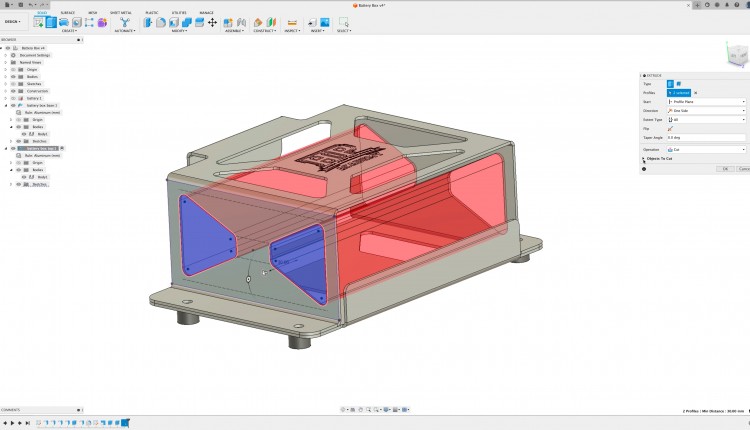Open the Modify menu label
The image size is (750, 430).
click(179, 31)
